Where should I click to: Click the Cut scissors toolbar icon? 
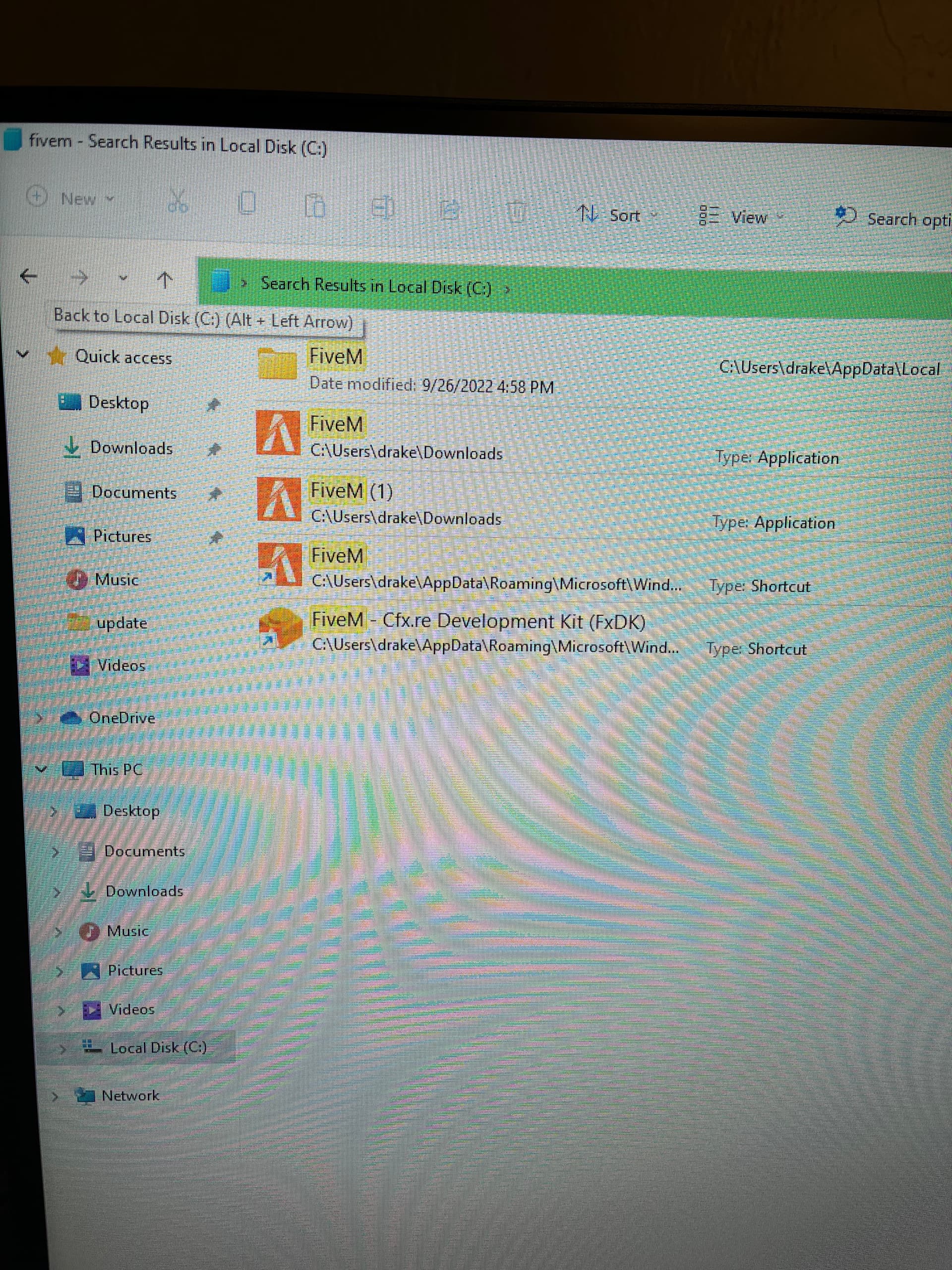tap(178, 201)
